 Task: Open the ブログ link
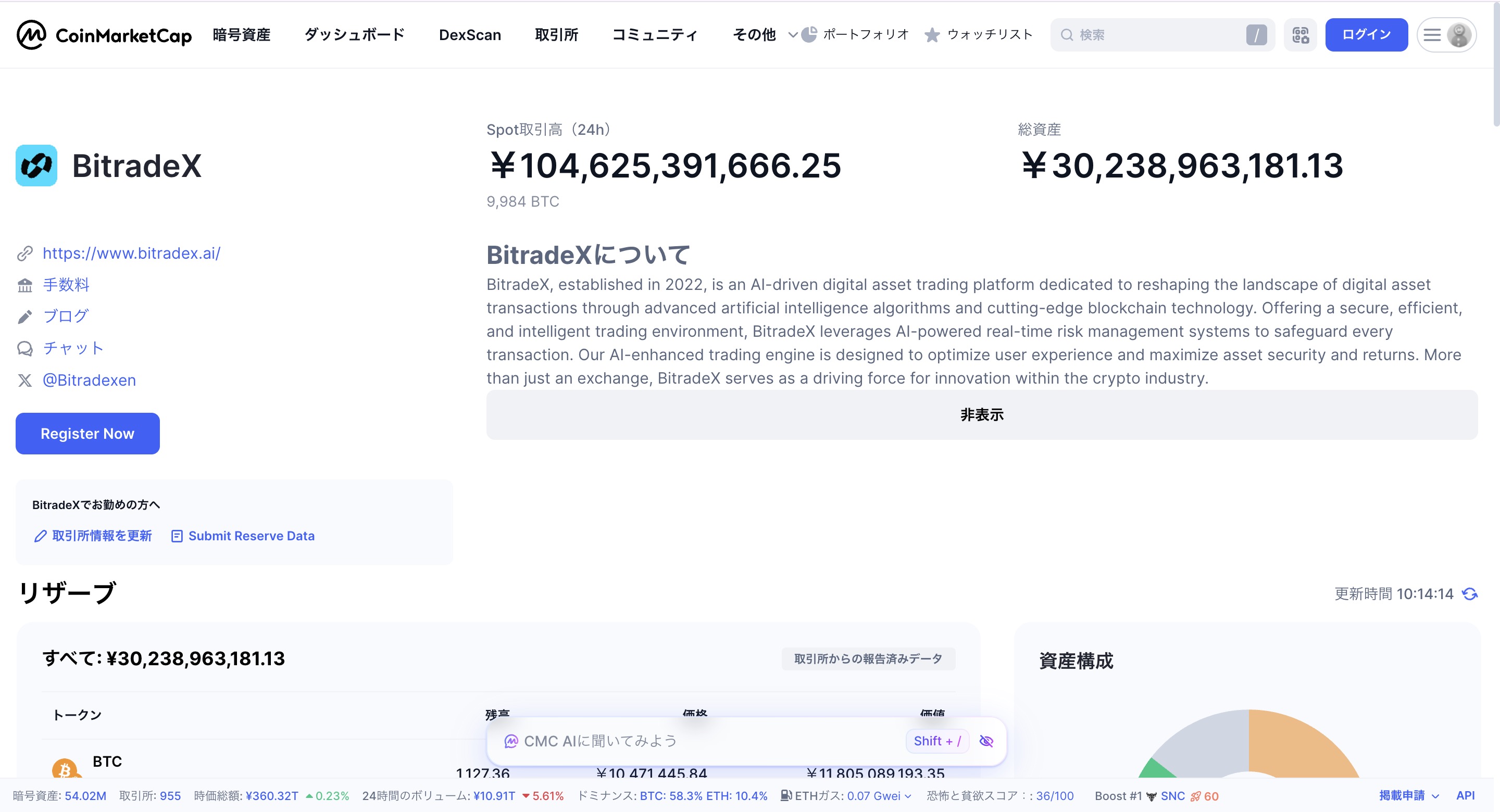pos(66,316)
